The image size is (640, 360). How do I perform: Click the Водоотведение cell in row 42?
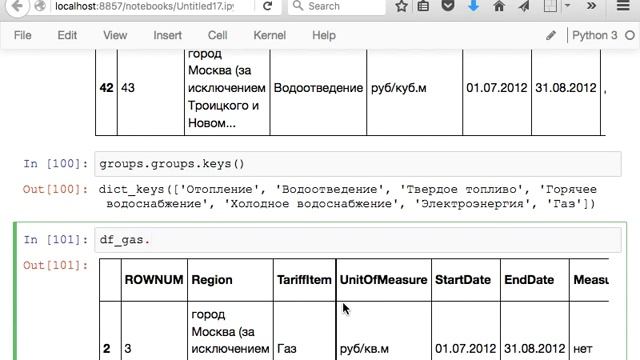318,88
